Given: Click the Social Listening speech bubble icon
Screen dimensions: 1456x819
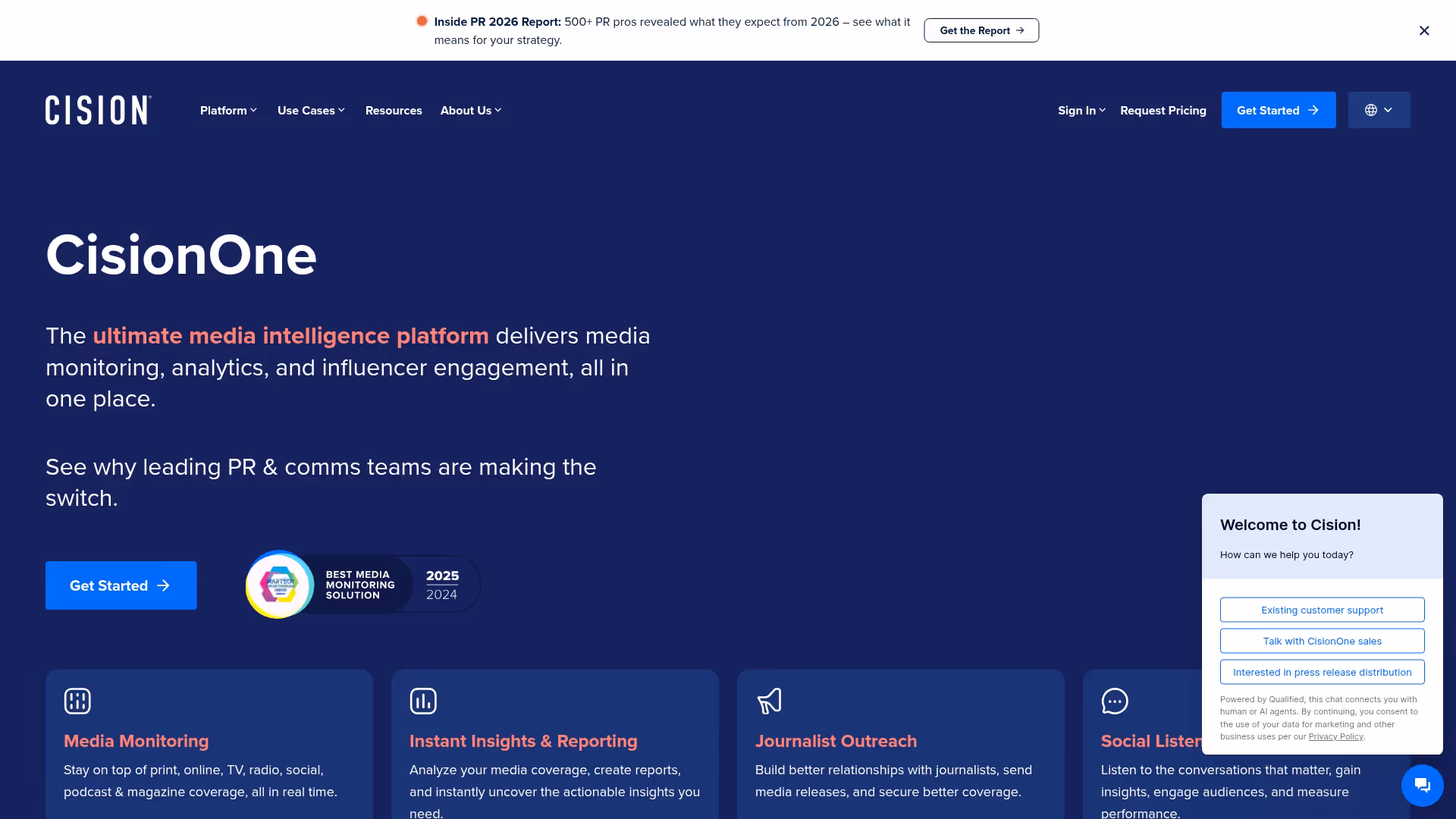Looking at the screenshot, I should pyautogui.click(x=1115, y=701).
